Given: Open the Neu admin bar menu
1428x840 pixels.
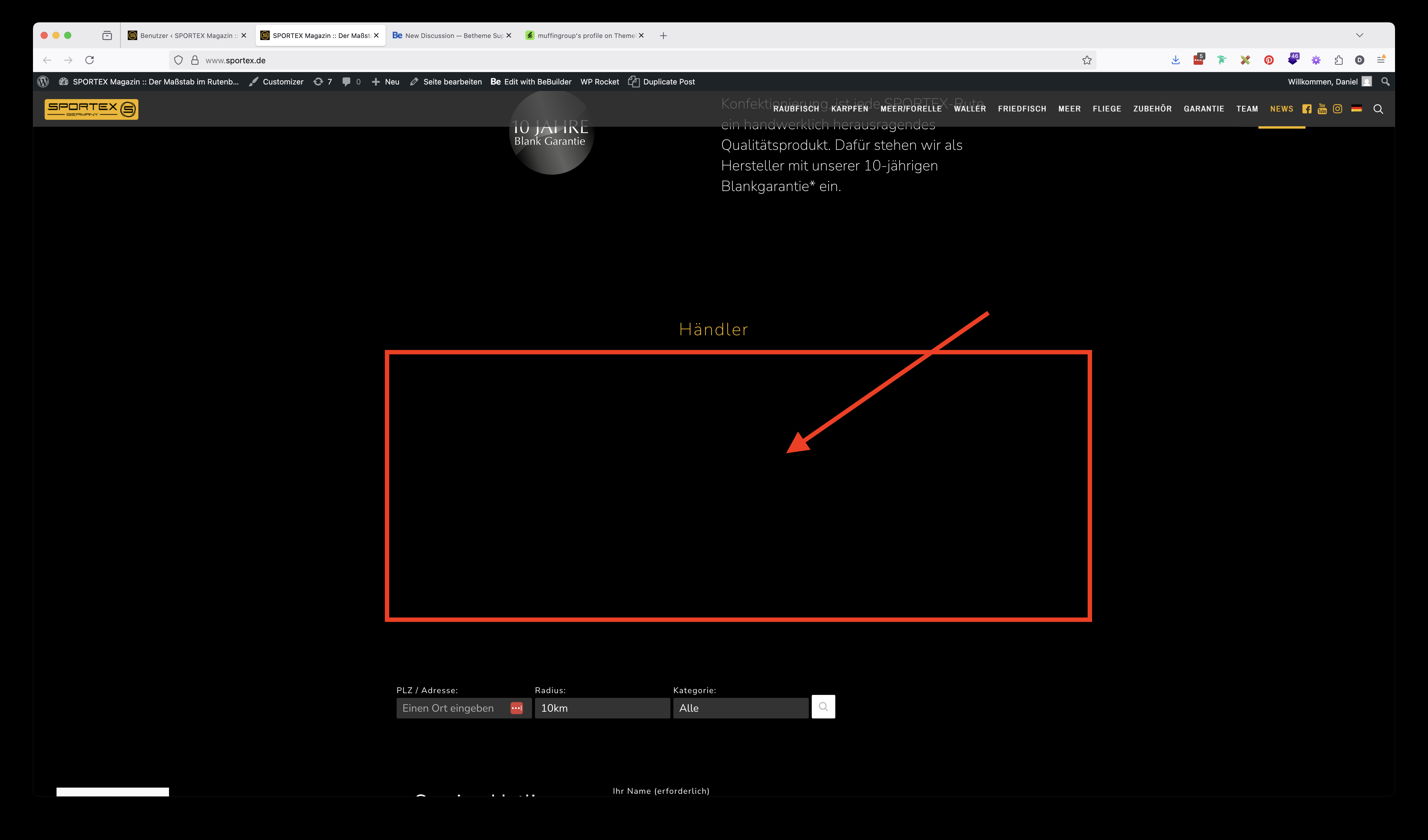Looking at the screenshot, I should 385,82.
